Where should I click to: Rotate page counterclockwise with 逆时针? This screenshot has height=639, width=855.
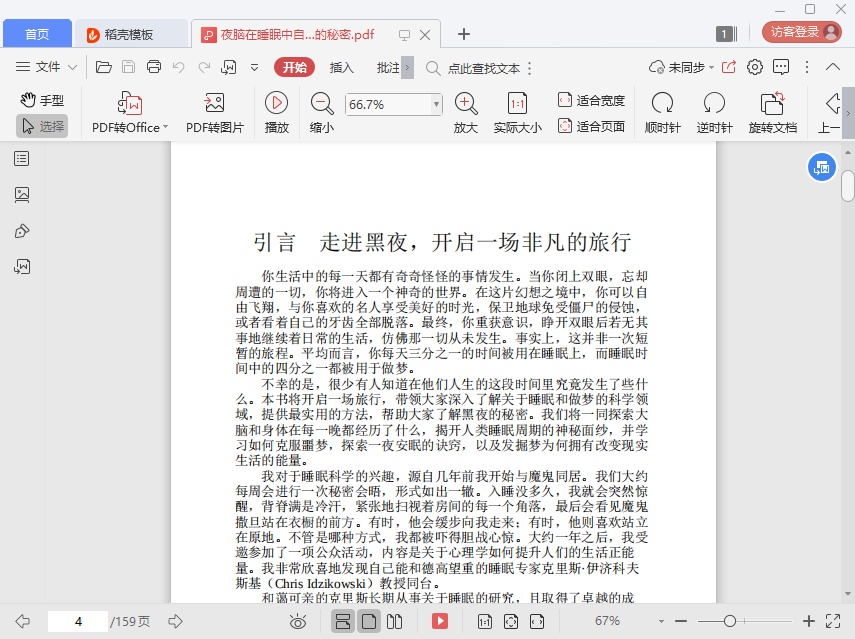pyautogui.click(x=714, y=103)
